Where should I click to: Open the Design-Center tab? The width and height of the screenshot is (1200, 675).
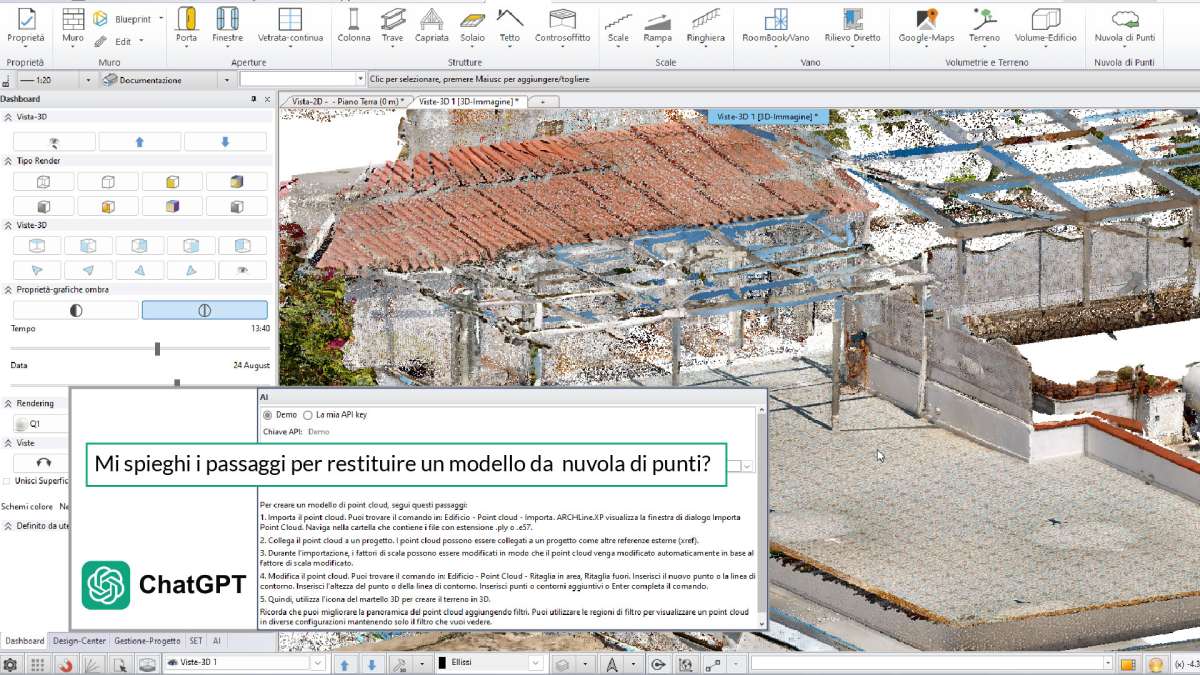[x=78, y=640]
